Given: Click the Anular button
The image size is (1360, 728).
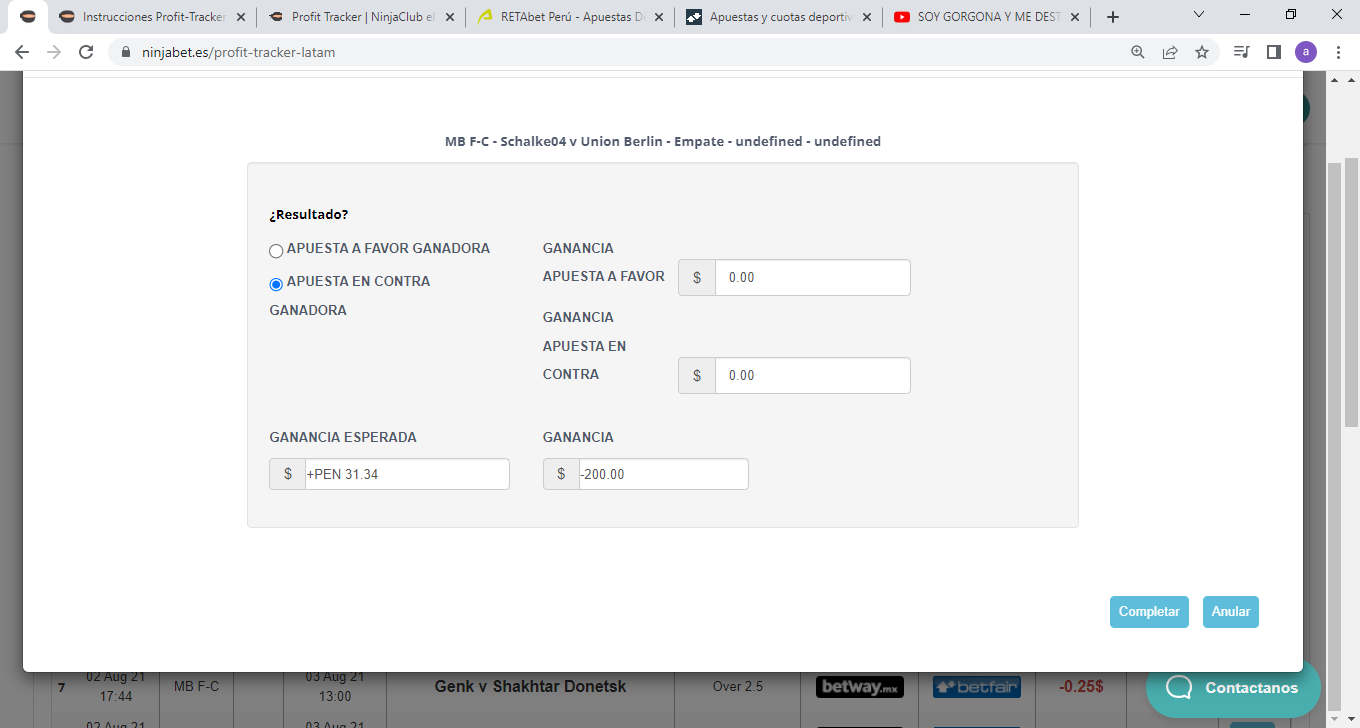Looking at the screenshot, I should (x=1231, y=612).
